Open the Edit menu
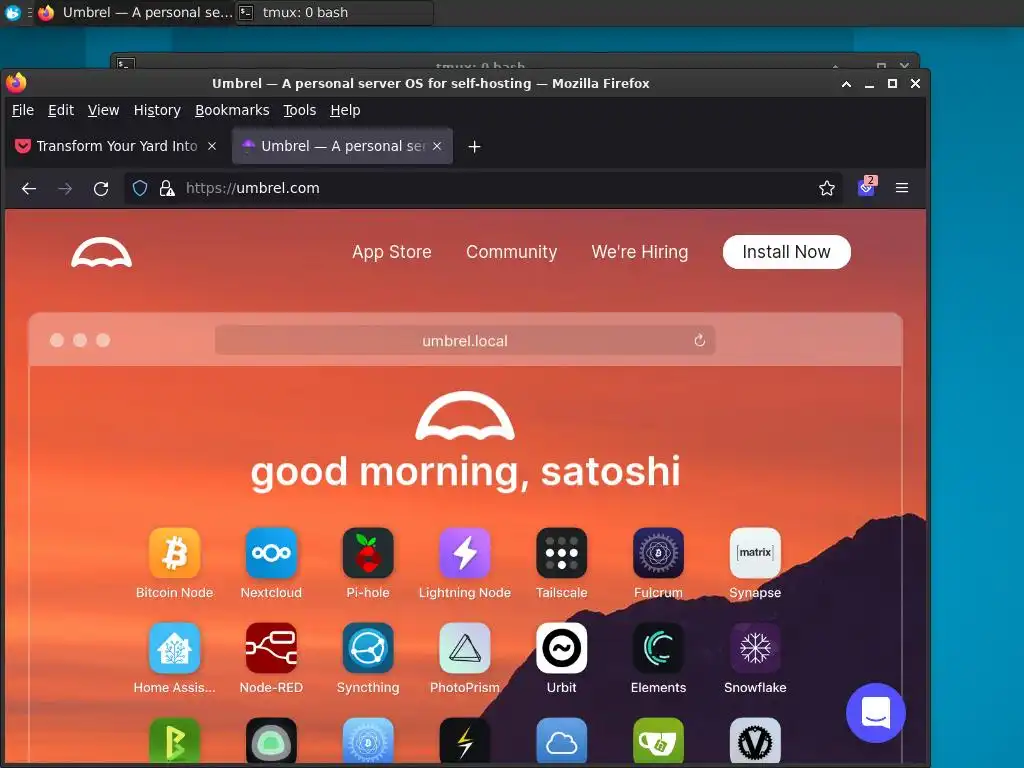1024x768 pixels. [61, 110]
